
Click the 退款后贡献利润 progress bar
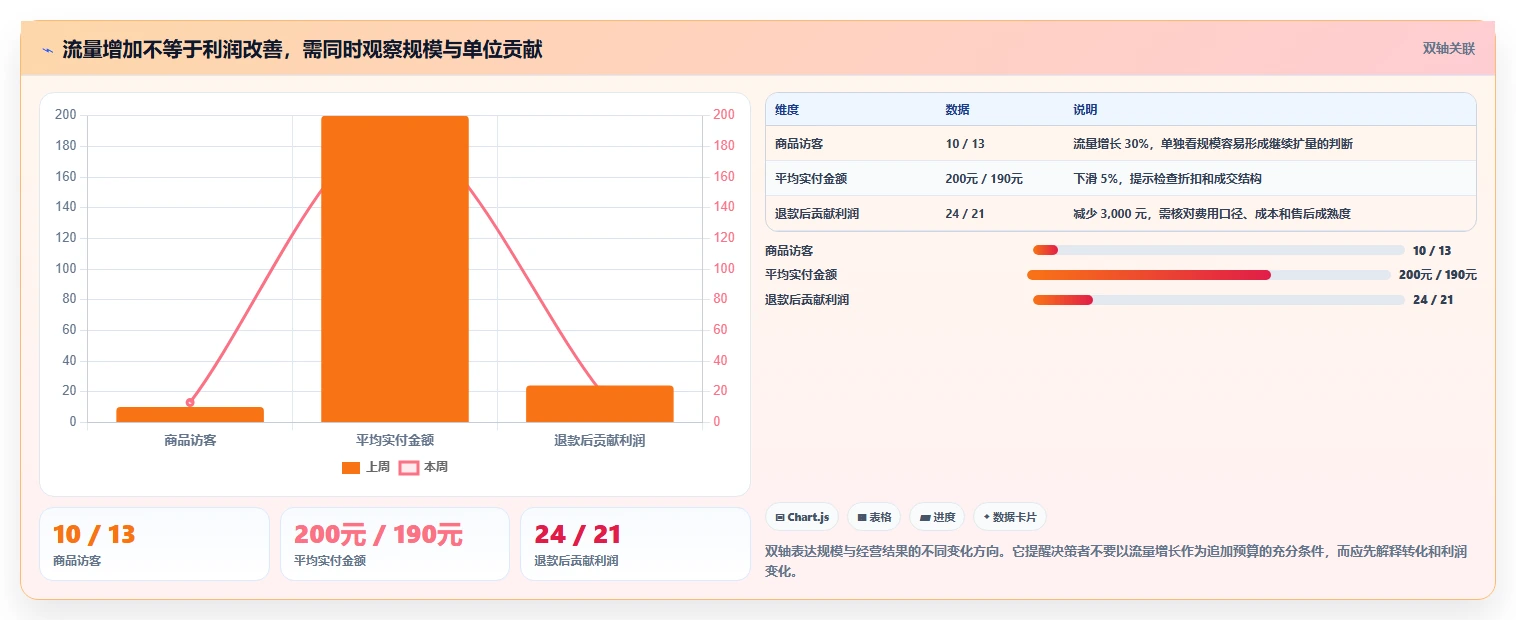(1219, 300)
